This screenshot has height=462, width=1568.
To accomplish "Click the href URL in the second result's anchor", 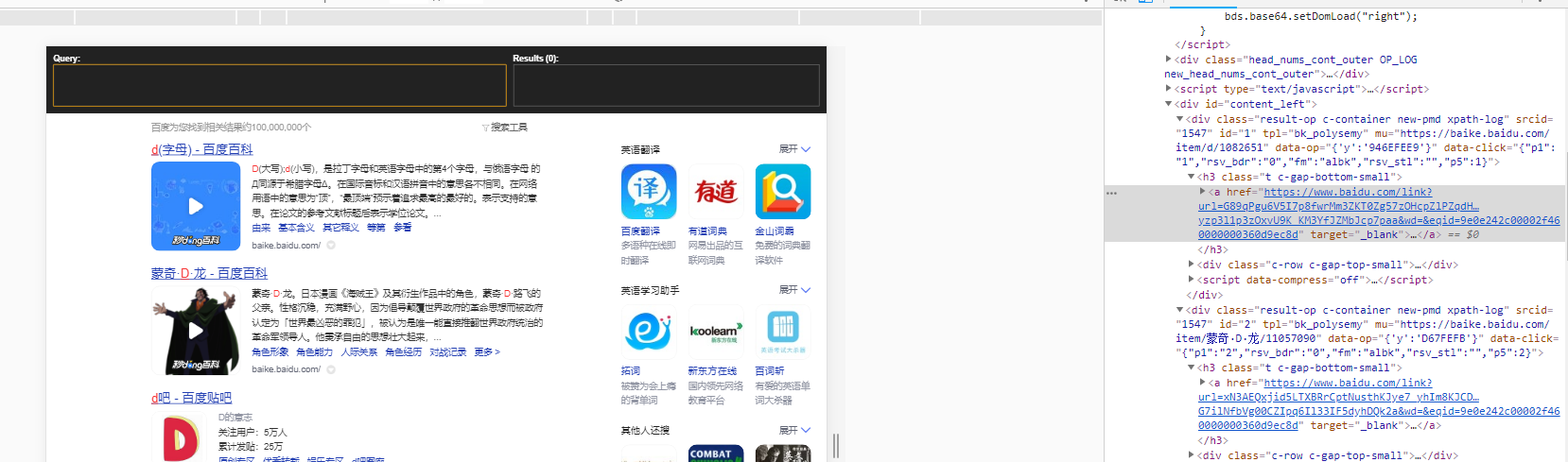I will point(1379,404).
